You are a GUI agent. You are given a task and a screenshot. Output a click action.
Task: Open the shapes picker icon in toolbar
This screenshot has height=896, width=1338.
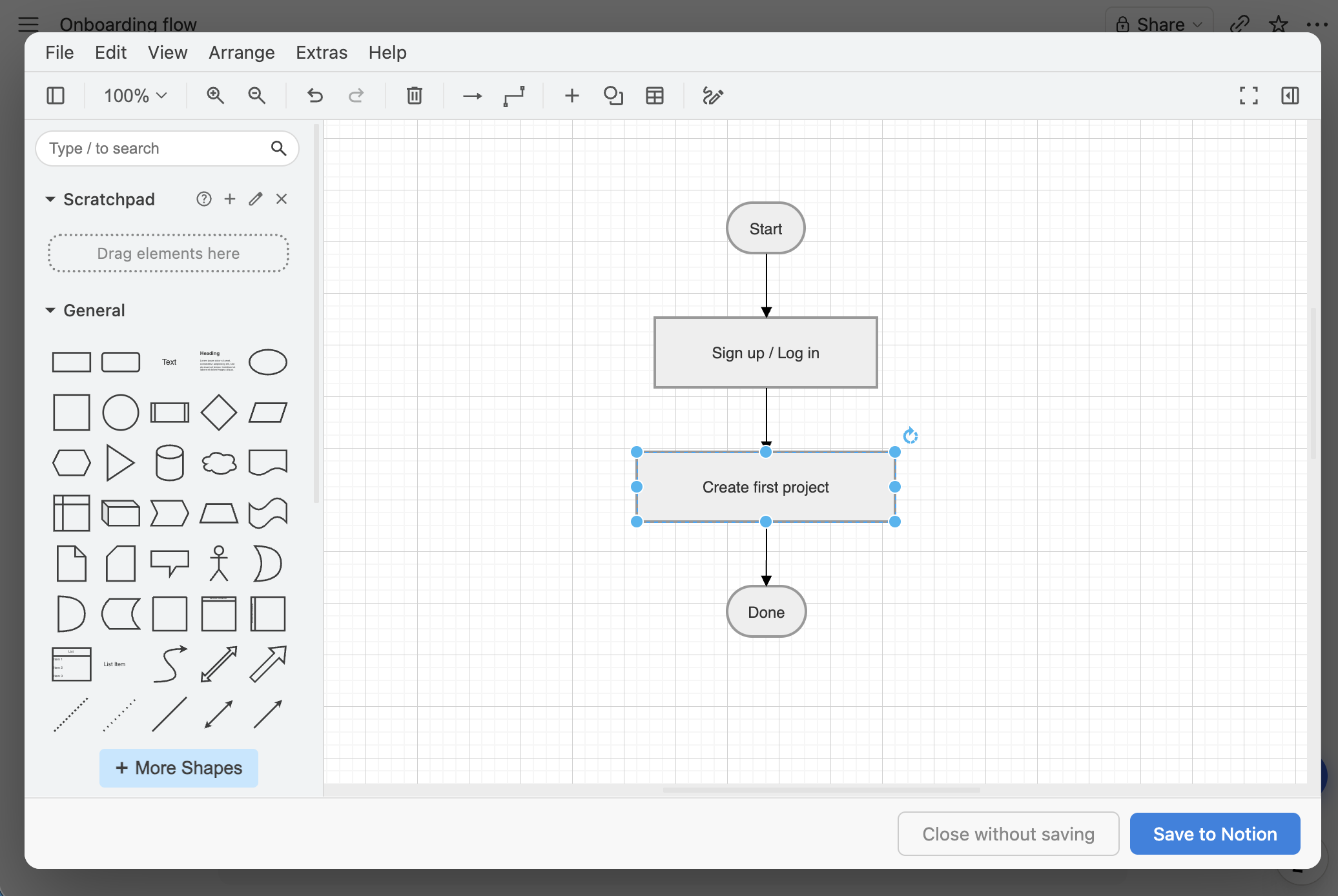(613, 96)
